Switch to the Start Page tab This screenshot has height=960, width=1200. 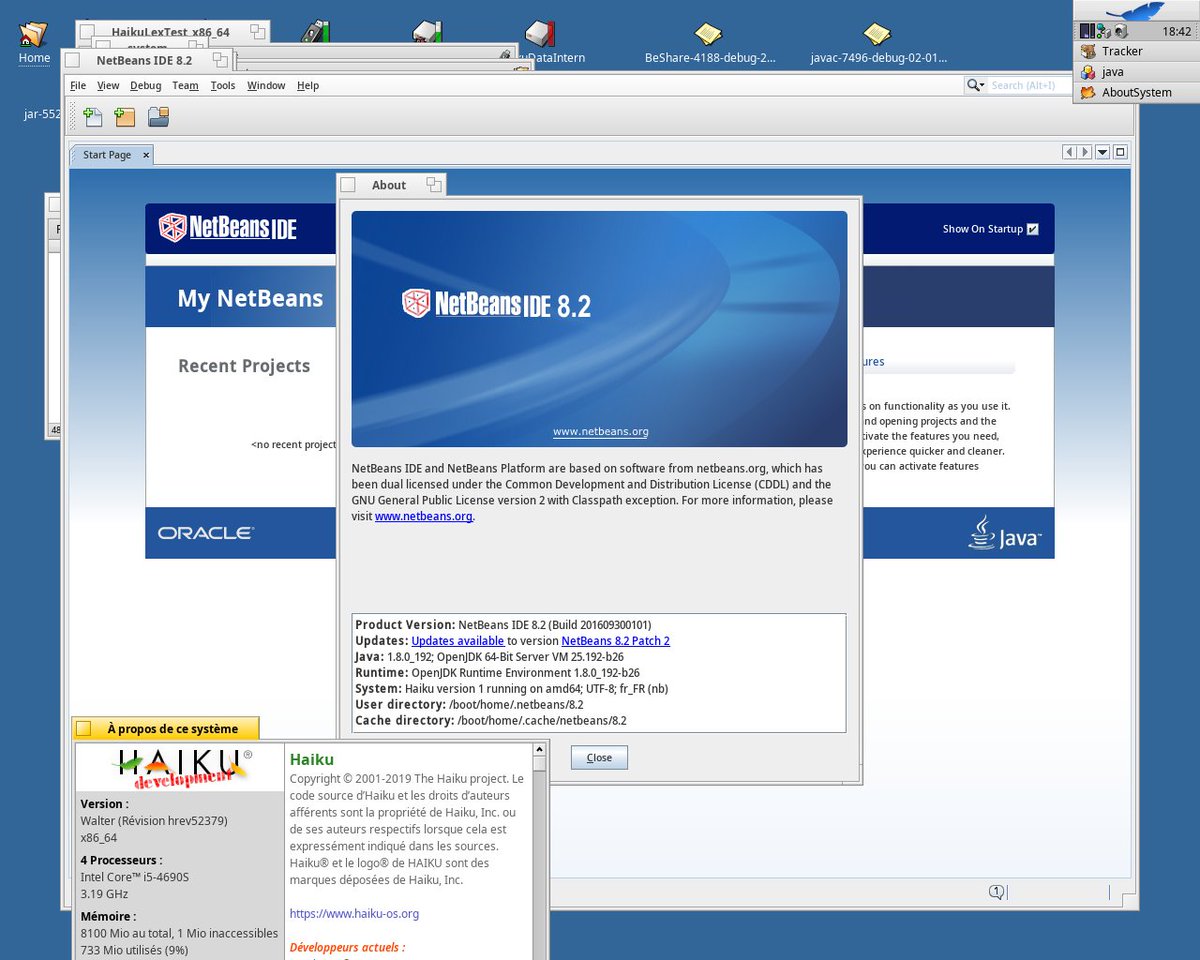tap(105, 154)
